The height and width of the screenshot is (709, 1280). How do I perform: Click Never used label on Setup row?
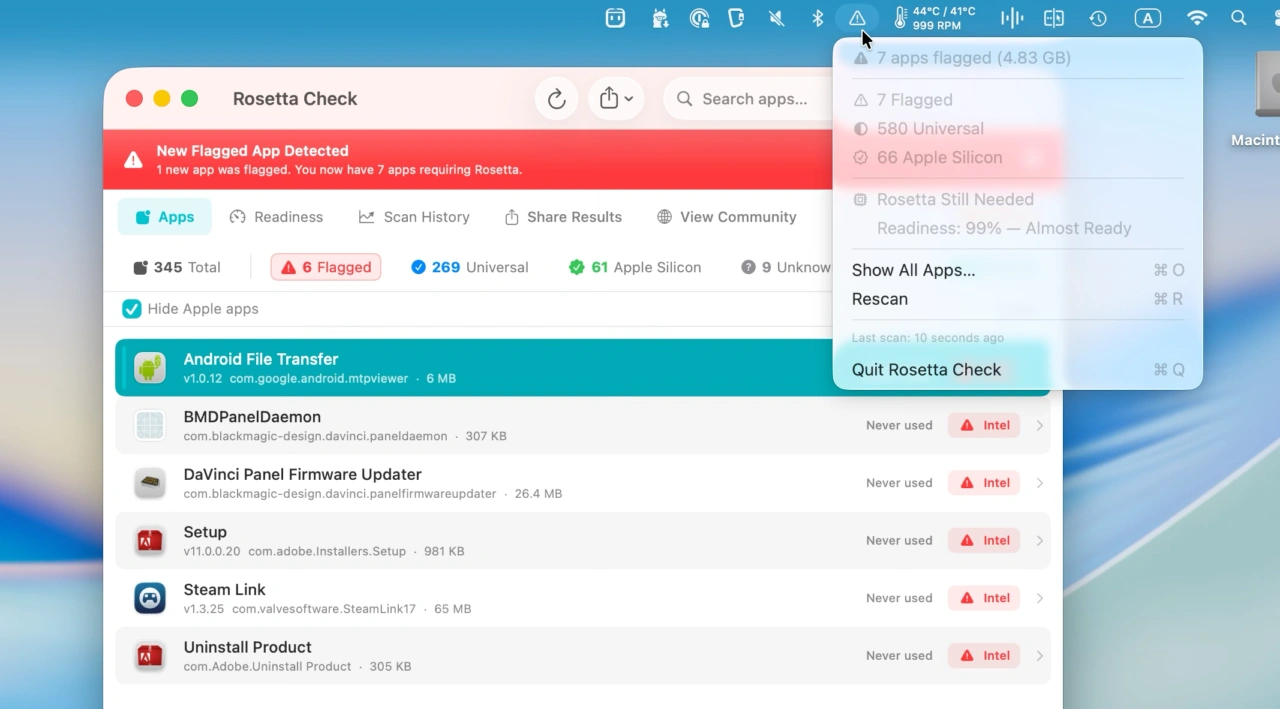coord(899,540)
